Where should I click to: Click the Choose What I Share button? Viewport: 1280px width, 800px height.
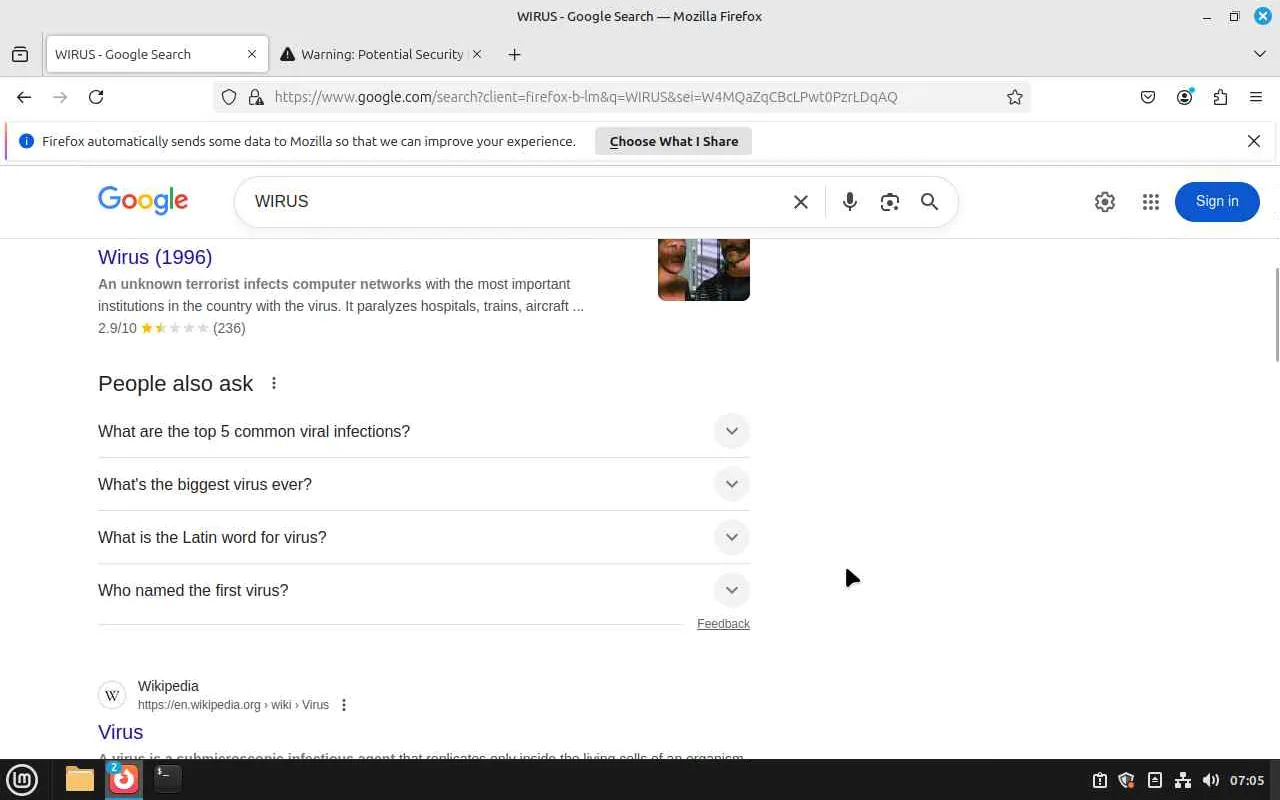674,141
